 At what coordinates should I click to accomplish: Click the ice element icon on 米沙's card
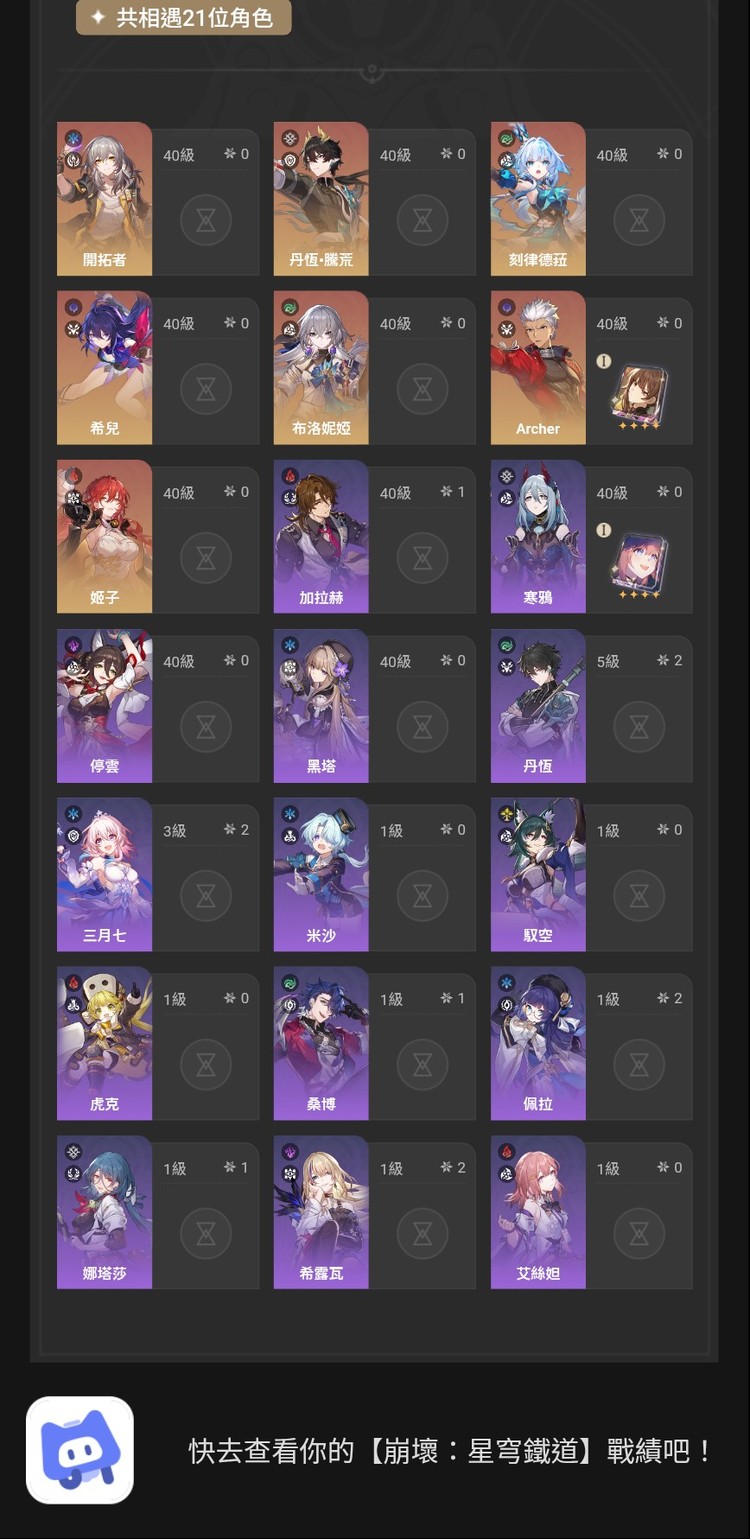point(290,815)
